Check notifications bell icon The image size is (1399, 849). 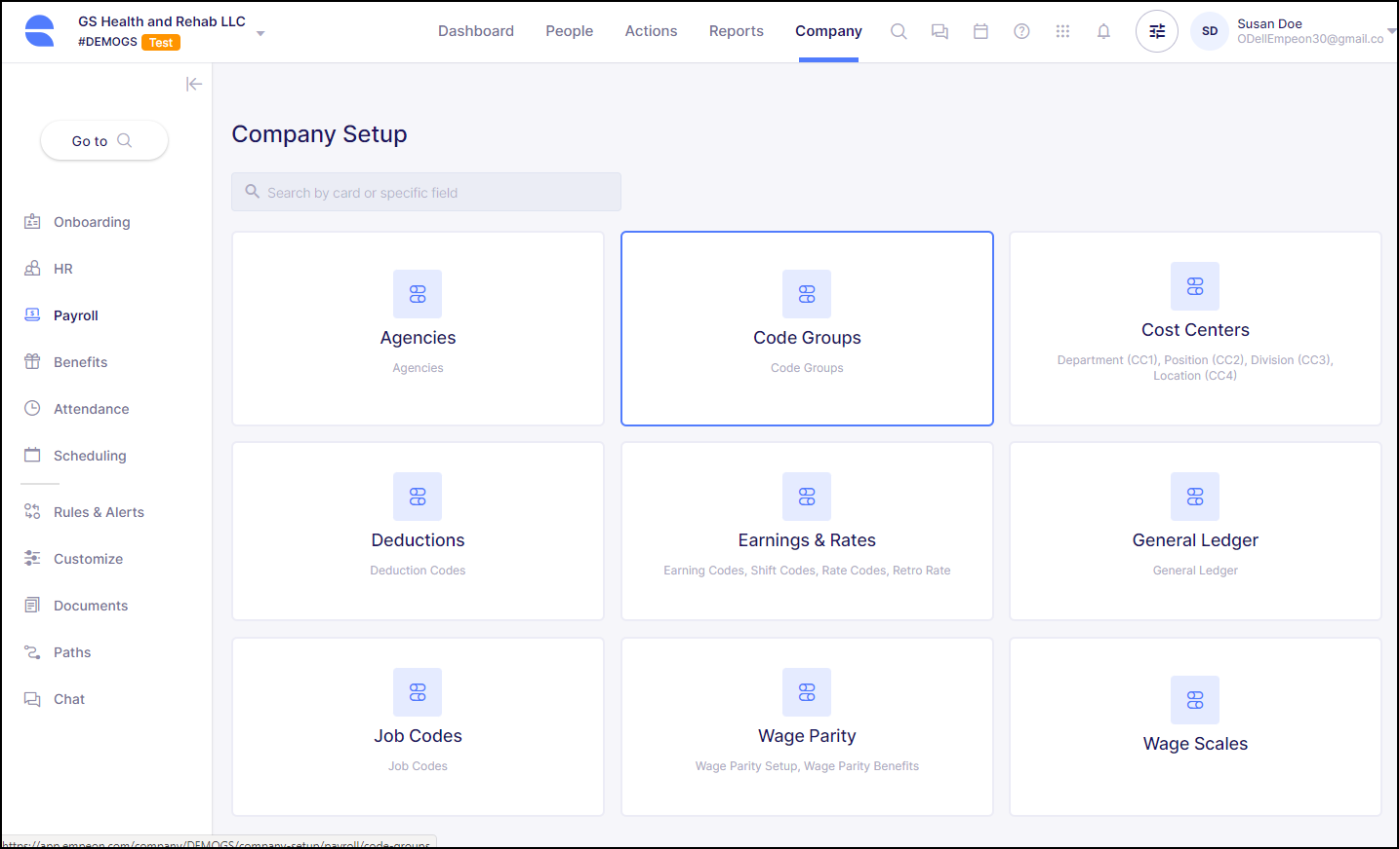1103,31
